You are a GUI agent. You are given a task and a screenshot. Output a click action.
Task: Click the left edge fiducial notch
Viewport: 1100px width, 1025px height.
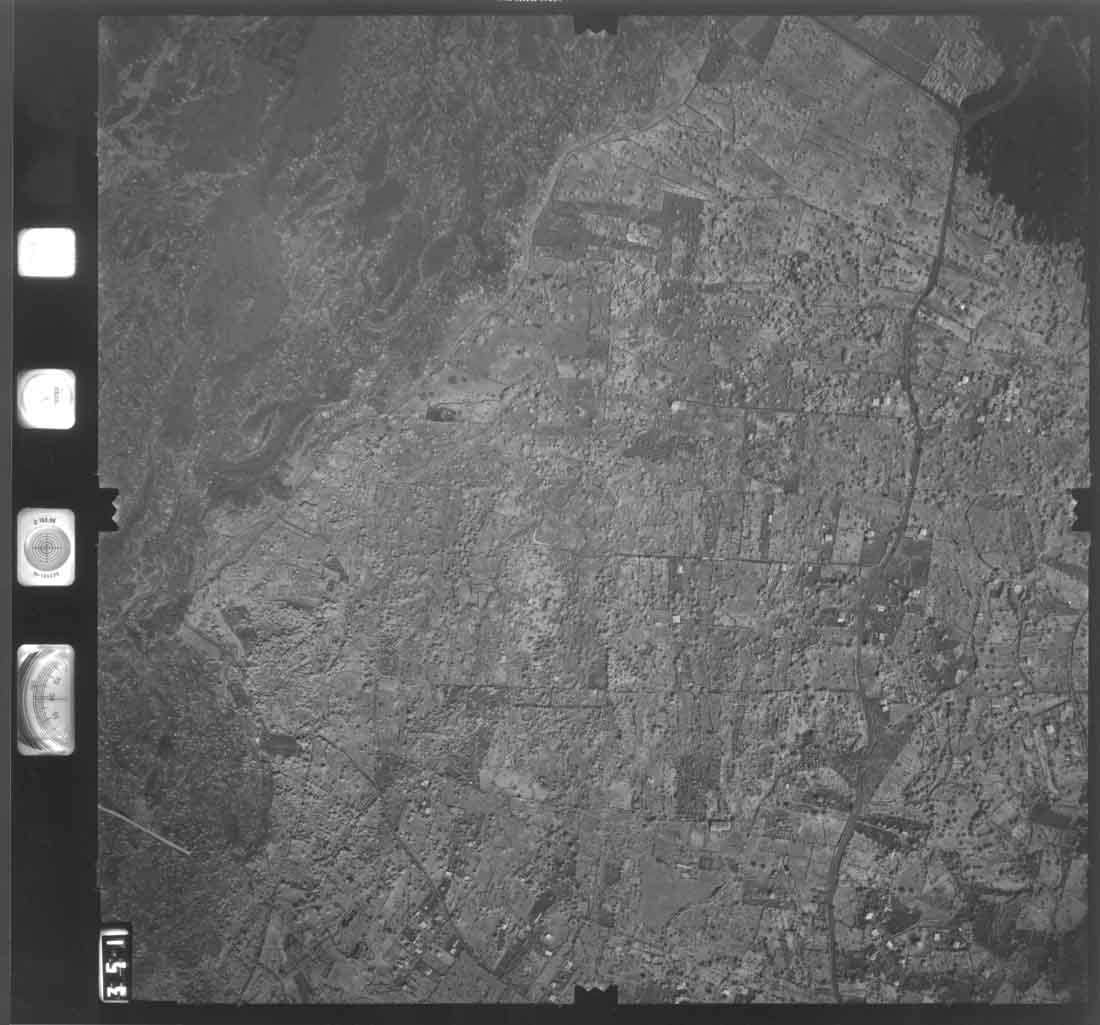(x=108, y=506)
